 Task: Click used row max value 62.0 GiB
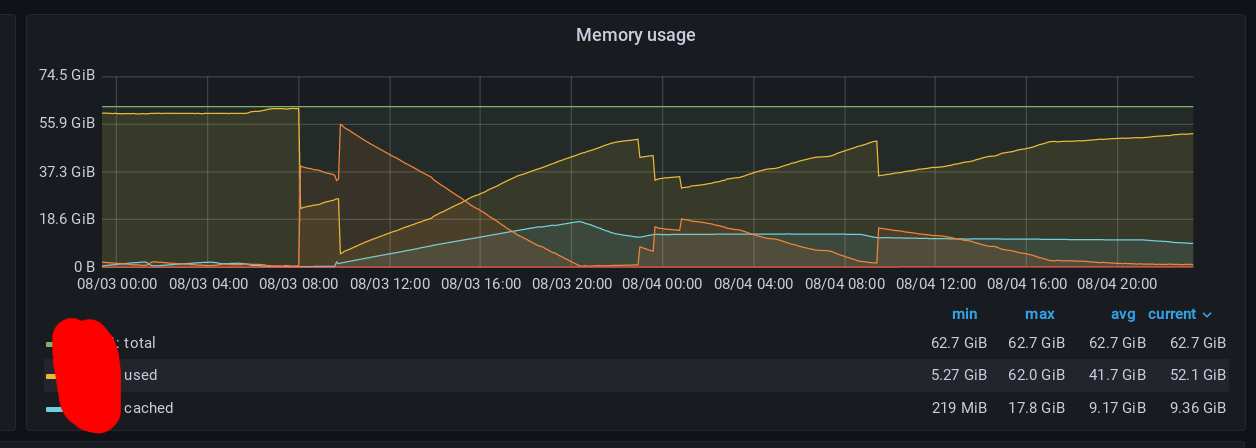click(1037, 375)
